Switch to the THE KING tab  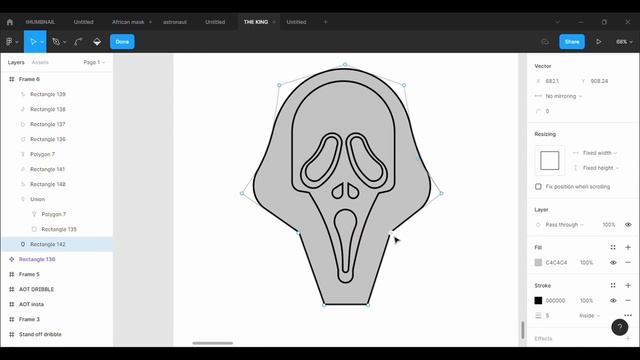[x=256, y=22]
